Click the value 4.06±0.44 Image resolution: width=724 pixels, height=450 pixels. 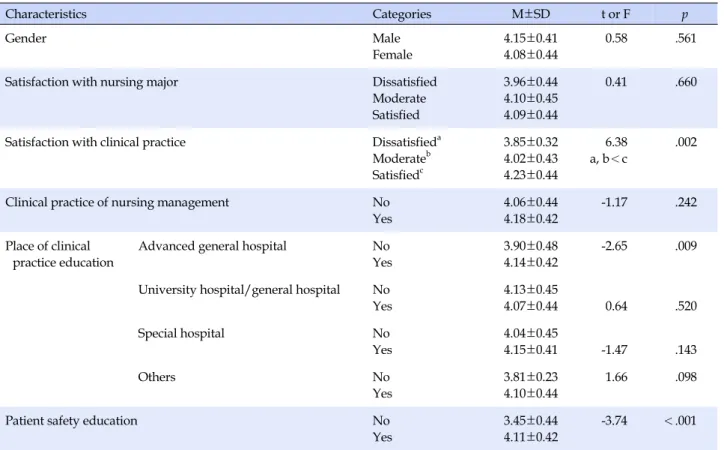coord(531,202)
